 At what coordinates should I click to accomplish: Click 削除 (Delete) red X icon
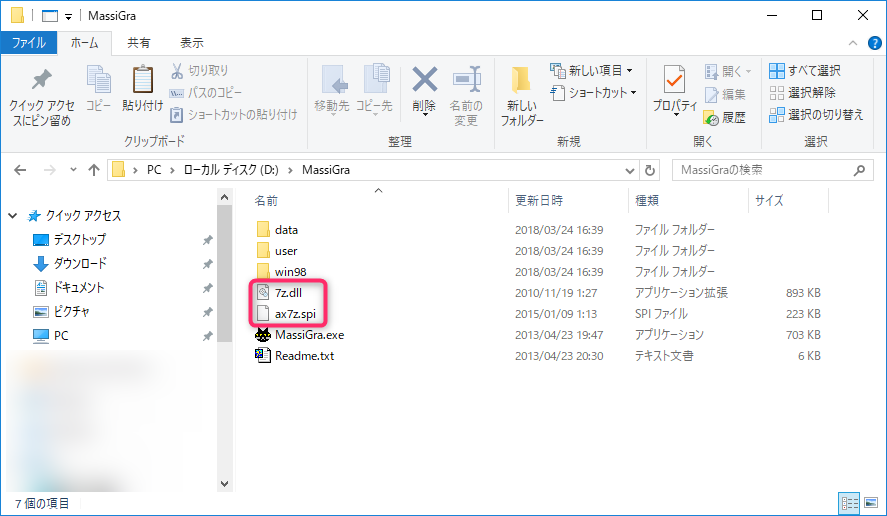(424, 79)
